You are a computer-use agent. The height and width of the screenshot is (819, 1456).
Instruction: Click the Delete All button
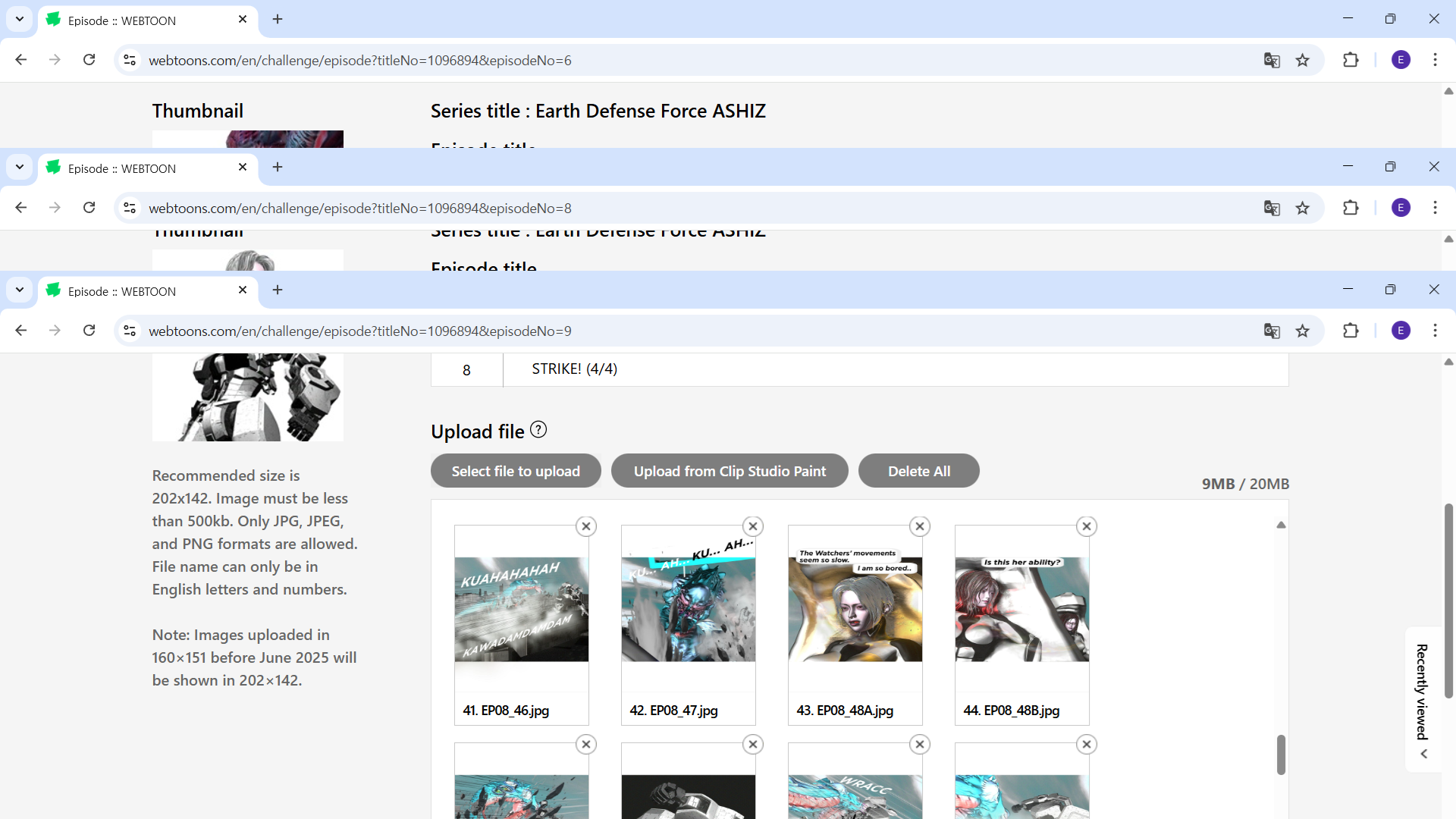pyautogui.click(x=919, y=471)
